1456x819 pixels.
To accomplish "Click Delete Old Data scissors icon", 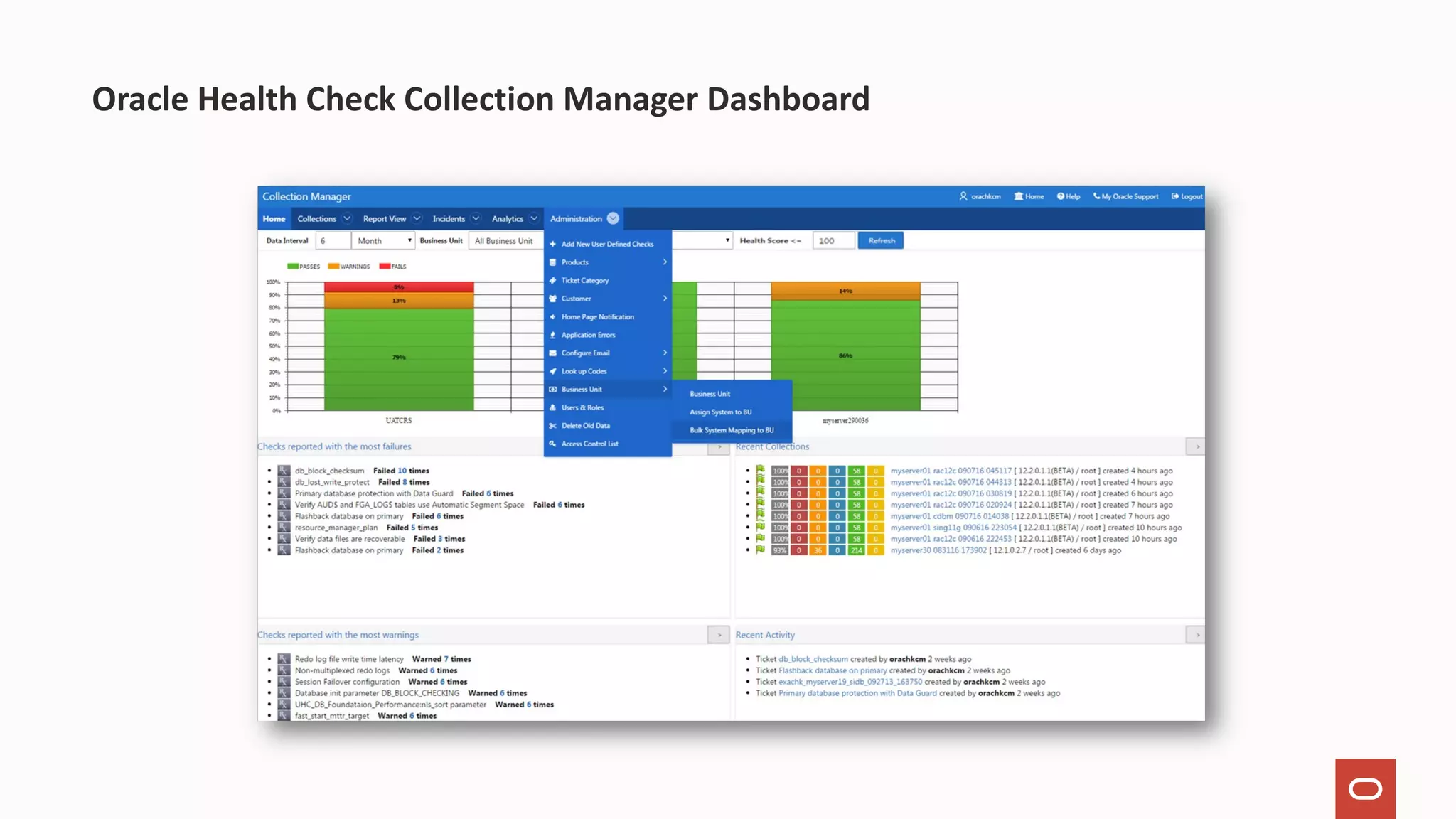I will pyautogui.click(x=552, y=425).
